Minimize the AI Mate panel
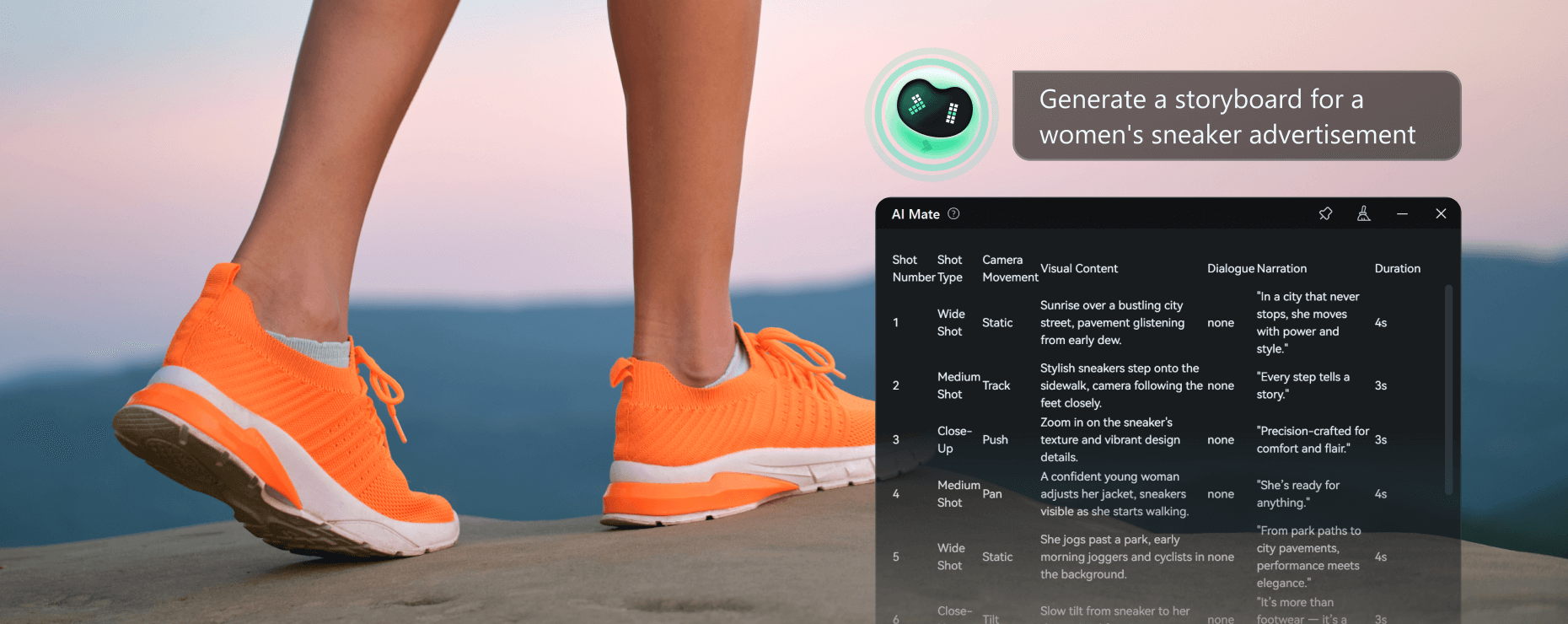The image size is (1568, 624). pyautogui.click(x=1402, y=214)
